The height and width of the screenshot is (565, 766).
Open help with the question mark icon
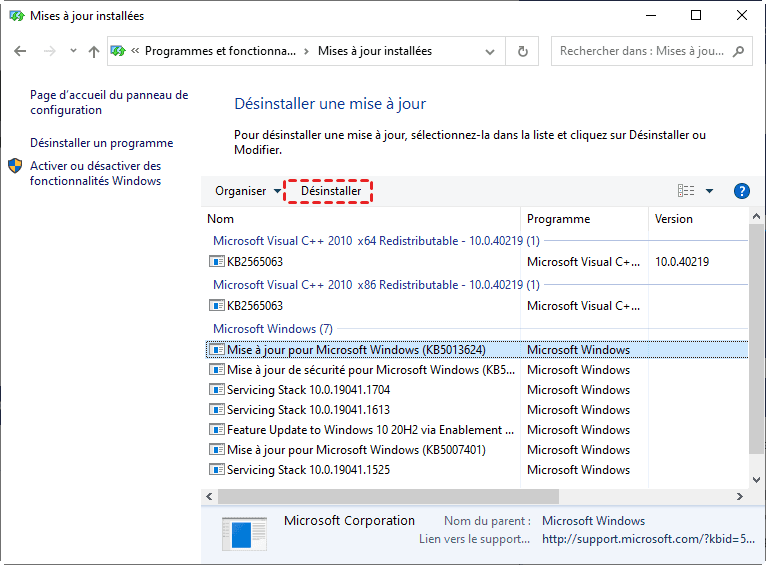[x=742, y=191]
